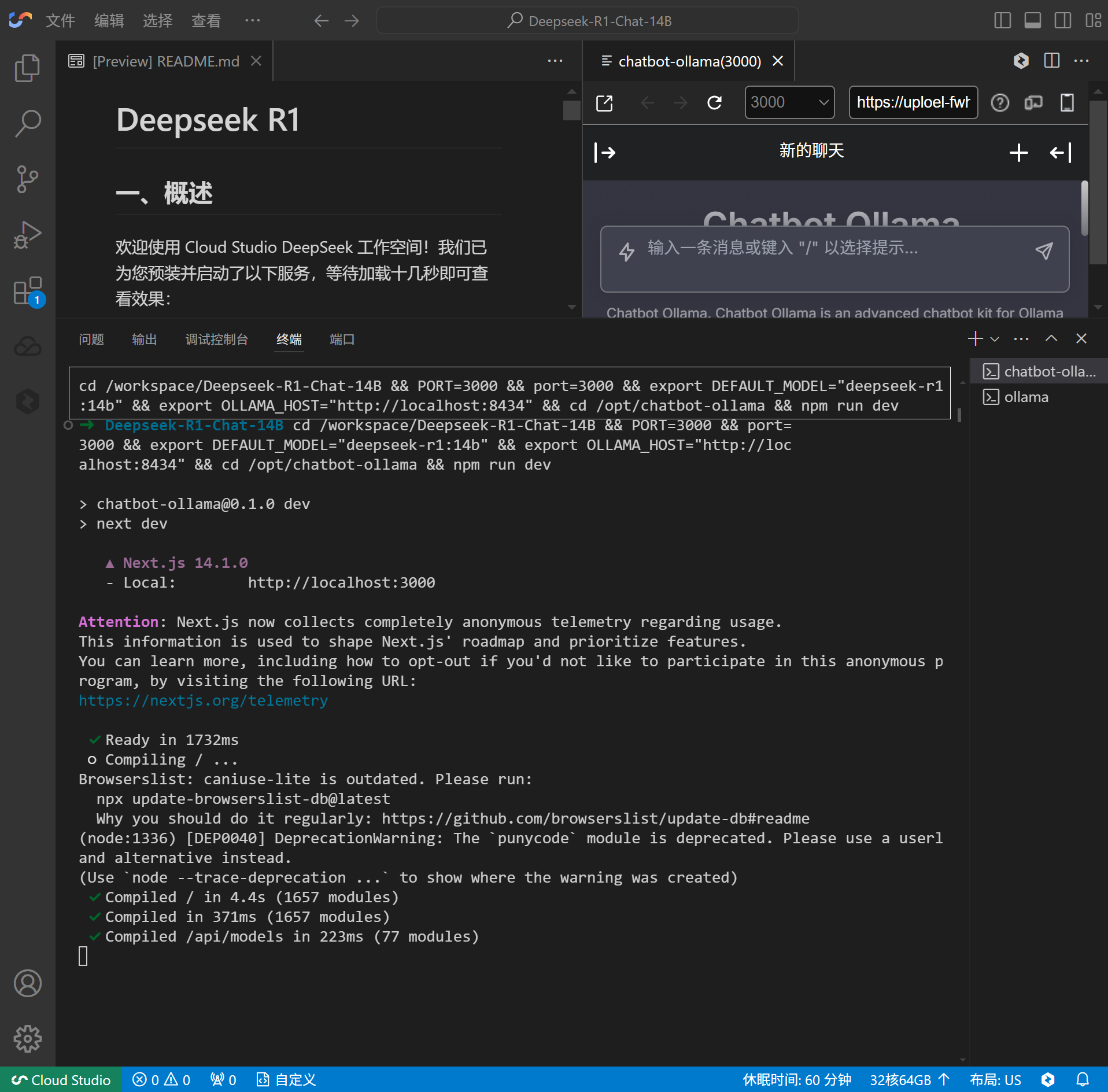1108x1092 pixels.
Task: Switch to the 问题 panel tab
Action: tap(91, 340)
